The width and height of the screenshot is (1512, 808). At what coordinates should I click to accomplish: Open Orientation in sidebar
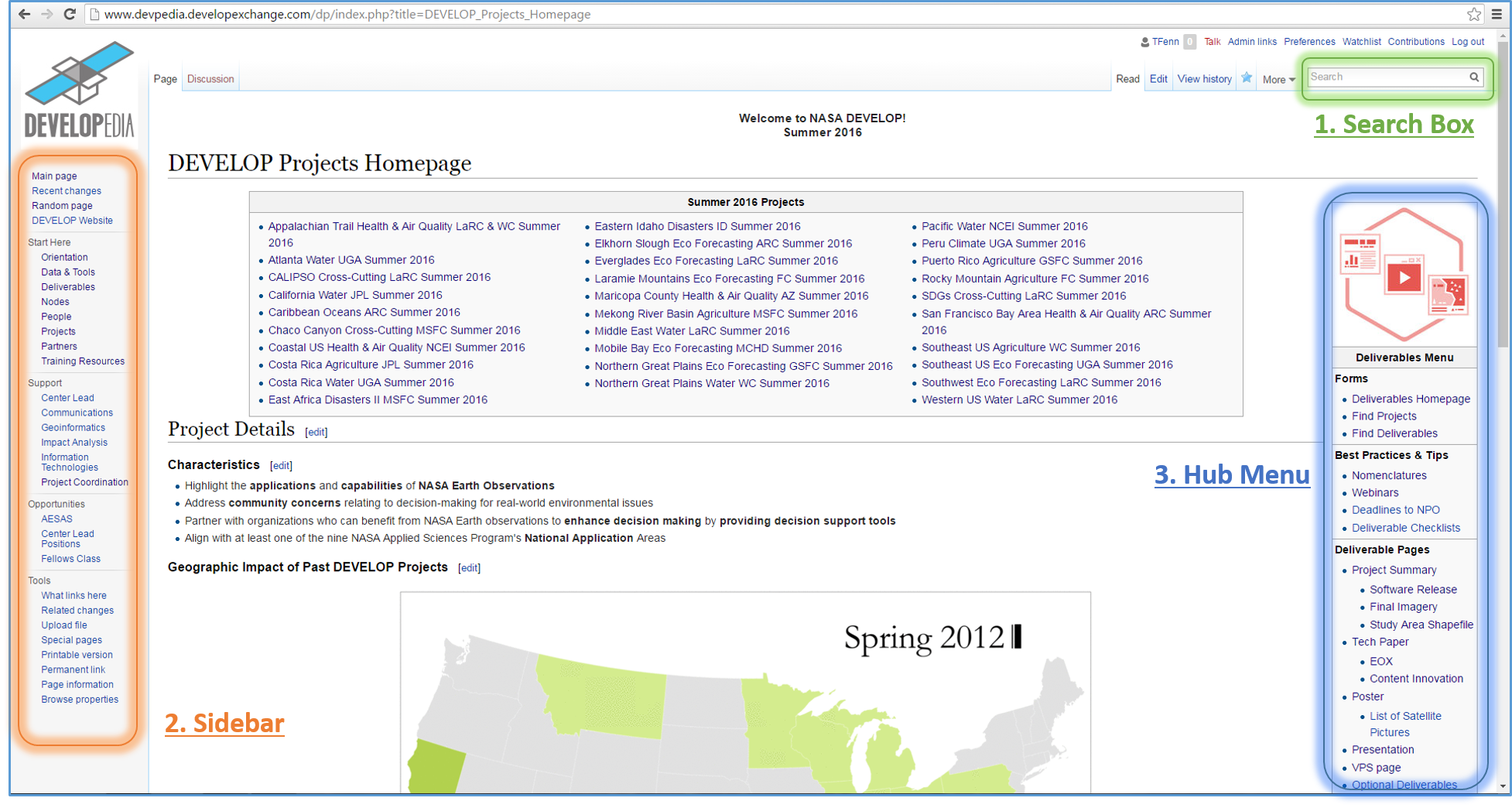[64, 258]
